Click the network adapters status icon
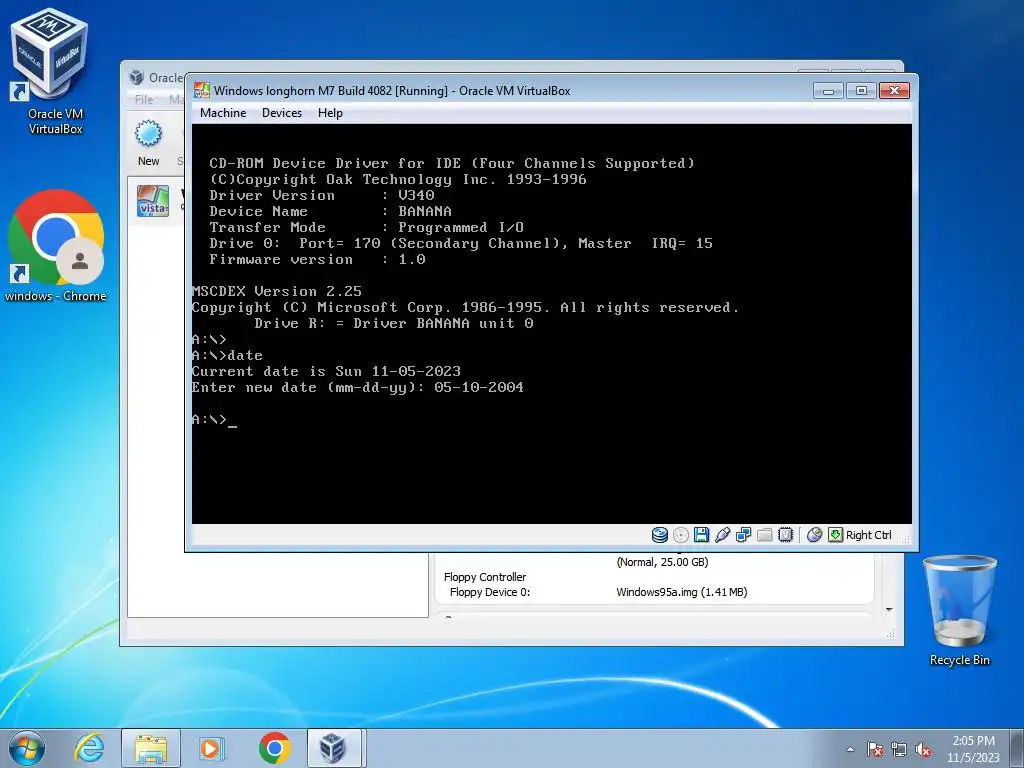Screen dimensions: 1024x768 point(743,535)
